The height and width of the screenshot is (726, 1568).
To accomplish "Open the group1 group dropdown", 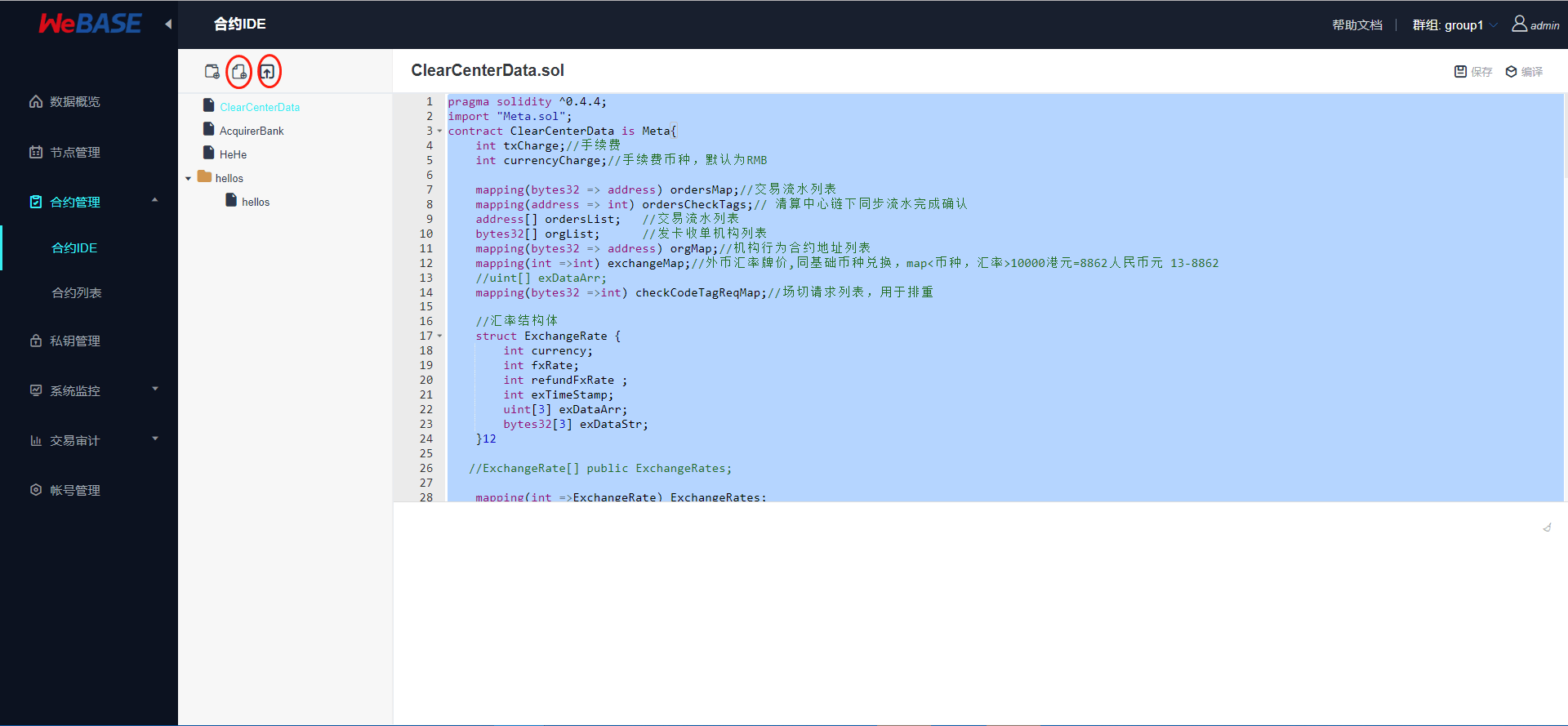I will [x=1455, y=25].
